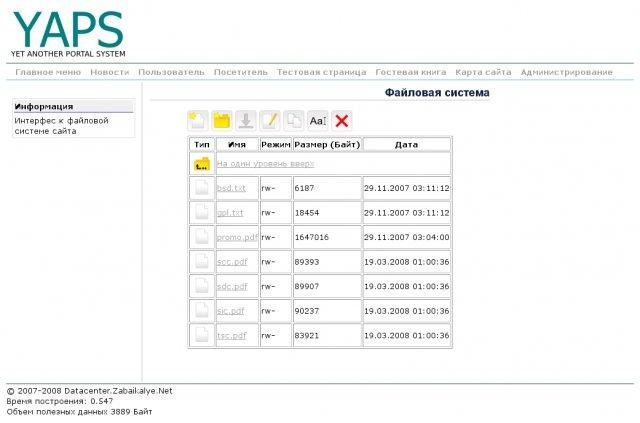The height and width of the screenshot is (423, 640).
Task: Click the 'Тип' column header
Action: tap(202, 145)
